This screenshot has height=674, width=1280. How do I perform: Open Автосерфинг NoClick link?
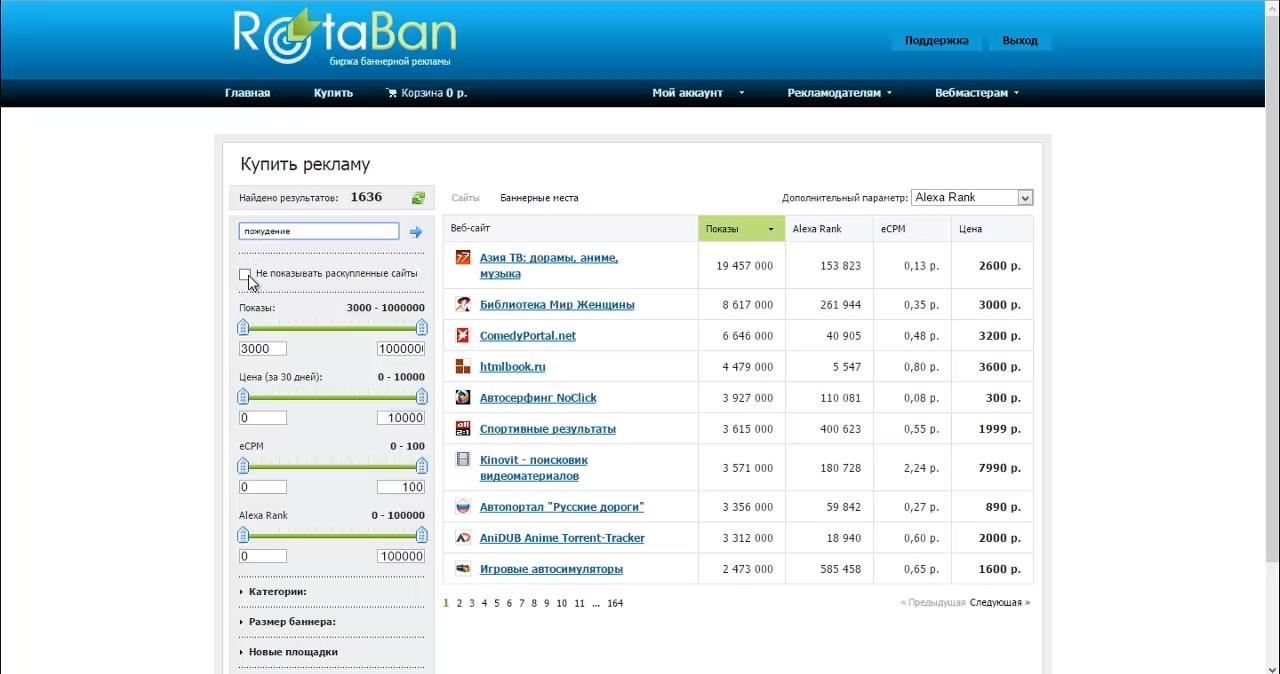pos(538,398)
